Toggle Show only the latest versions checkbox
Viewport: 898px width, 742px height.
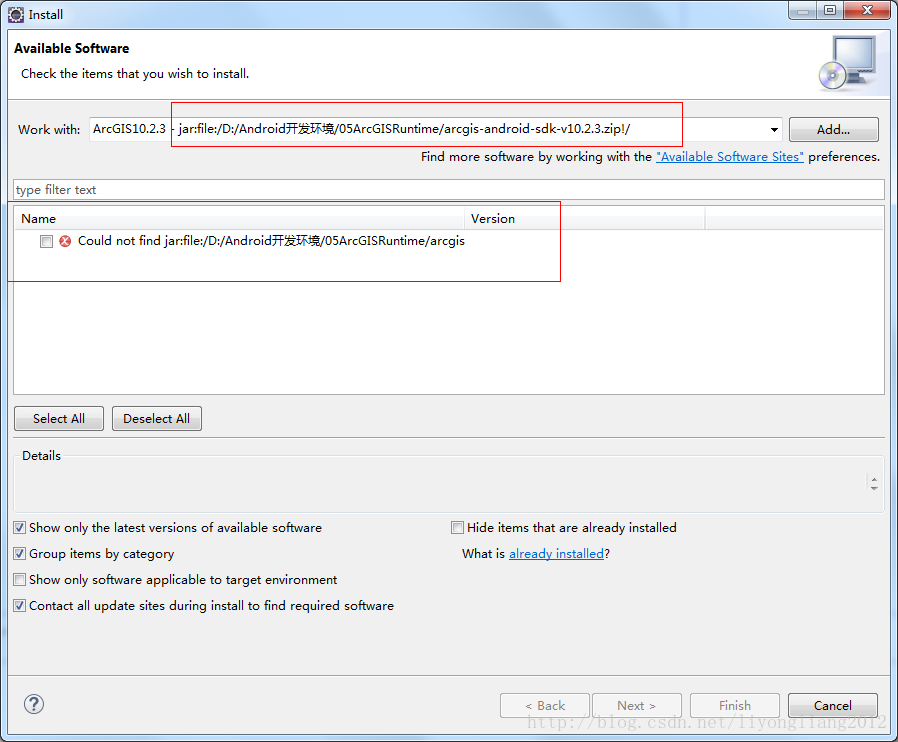click(19, 527)
